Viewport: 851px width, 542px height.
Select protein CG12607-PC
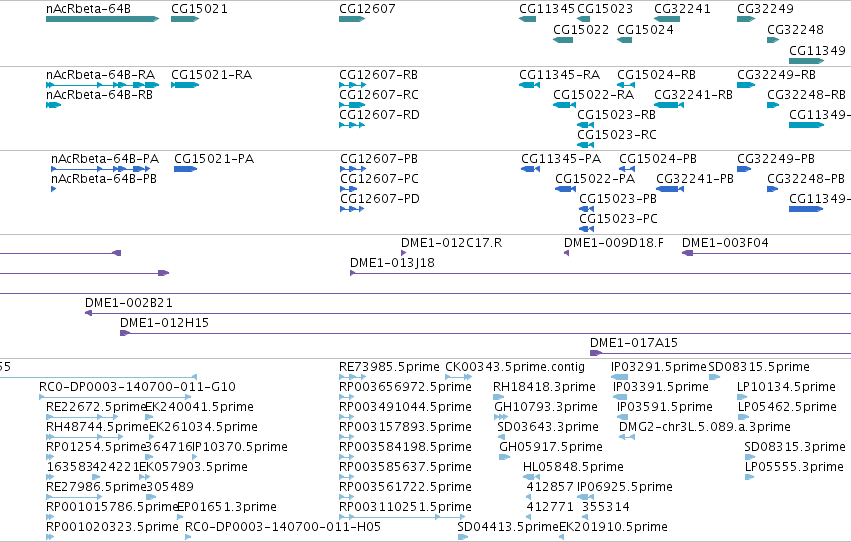379,179
